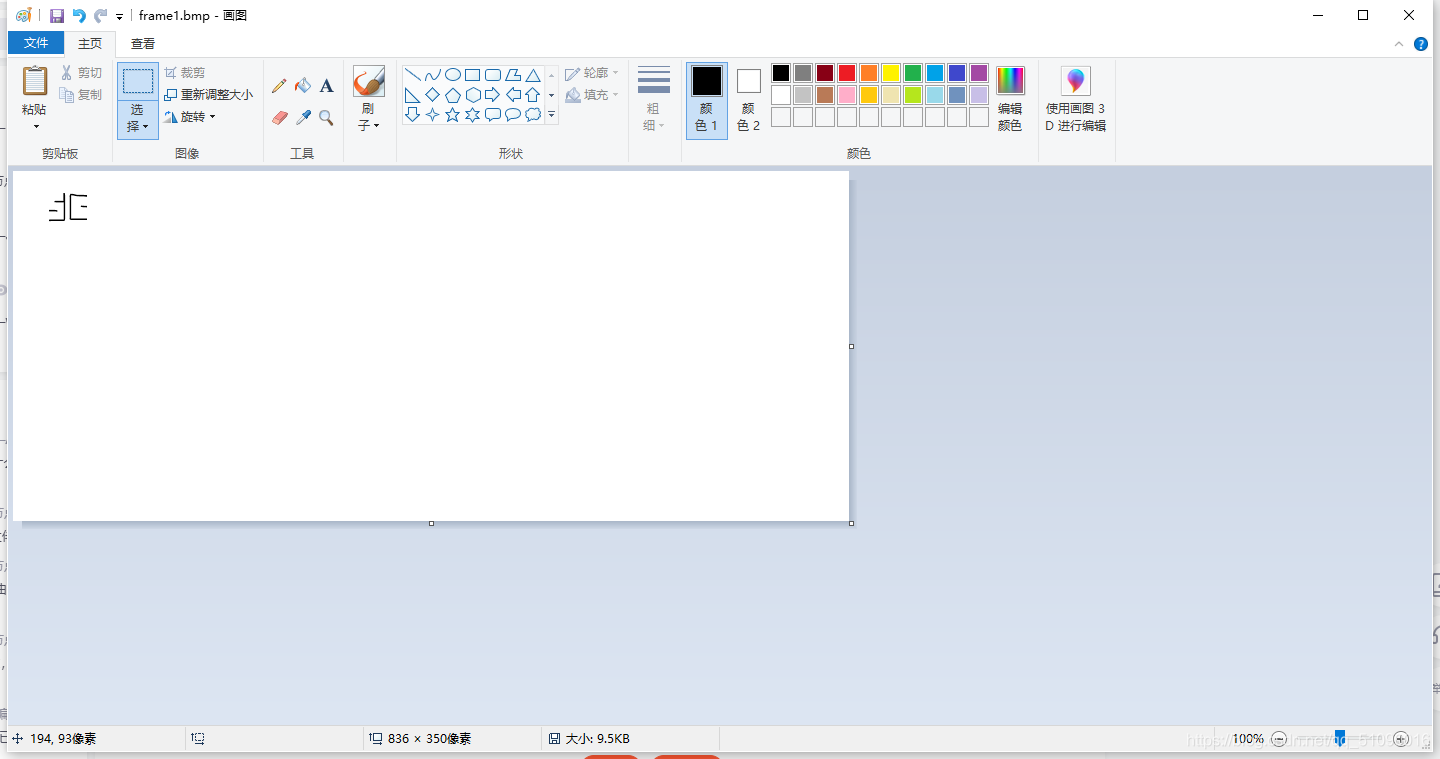Switch to the View (查看) tab
1440x759 pixels.
coord(143,43)
